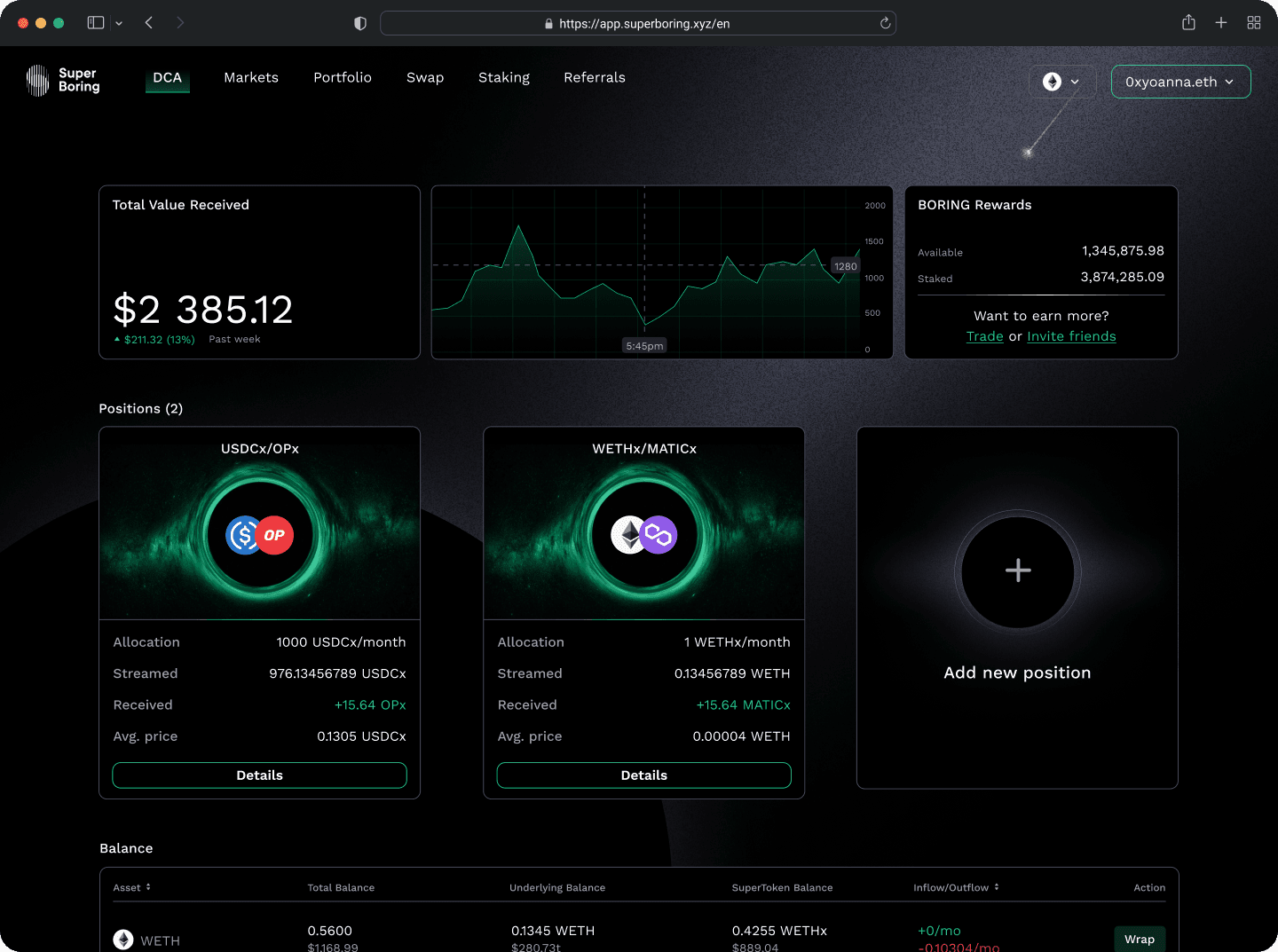Click the browser share icon
Screen dimensions: 1278x952
coord(1188,23)
